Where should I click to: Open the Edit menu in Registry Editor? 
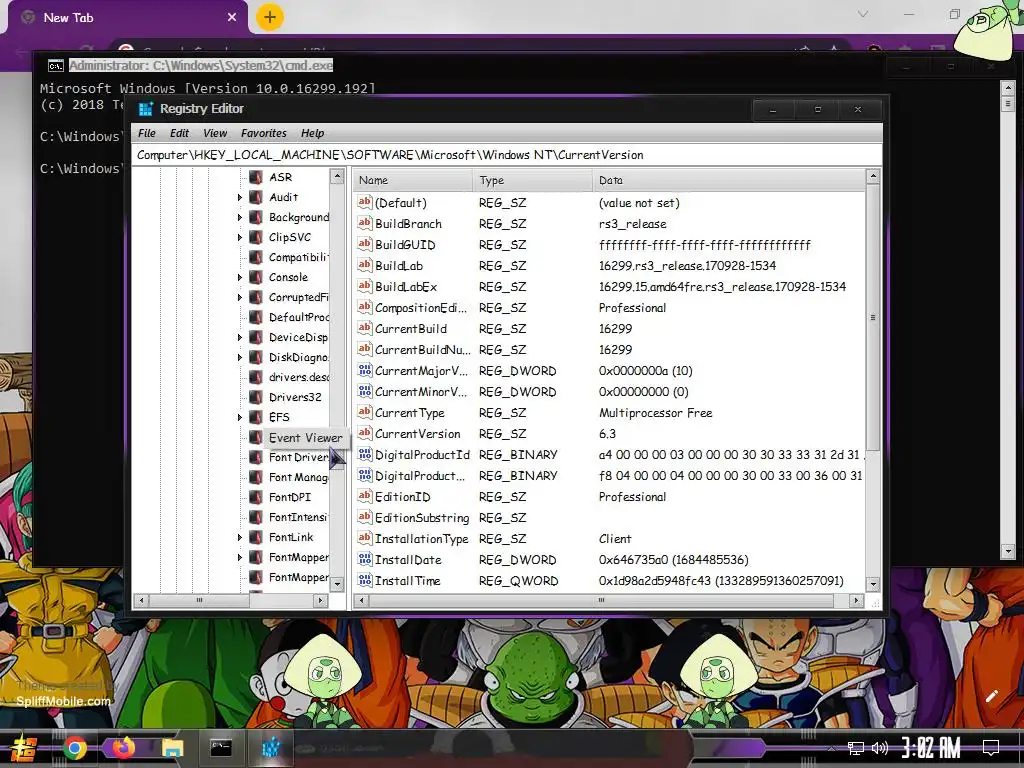(x=179, y=133)
